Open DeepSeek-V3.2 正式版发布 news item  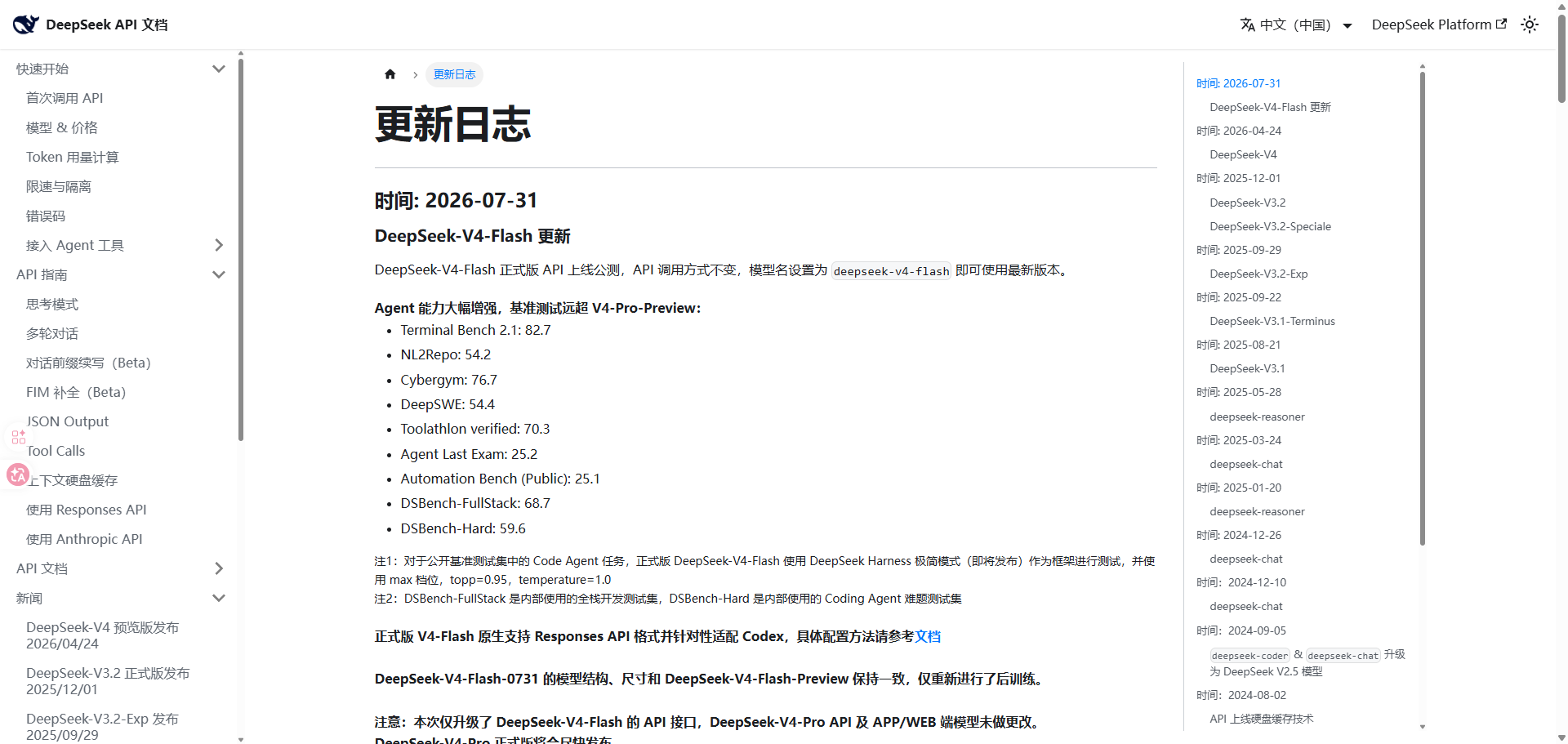click(108, 681)
